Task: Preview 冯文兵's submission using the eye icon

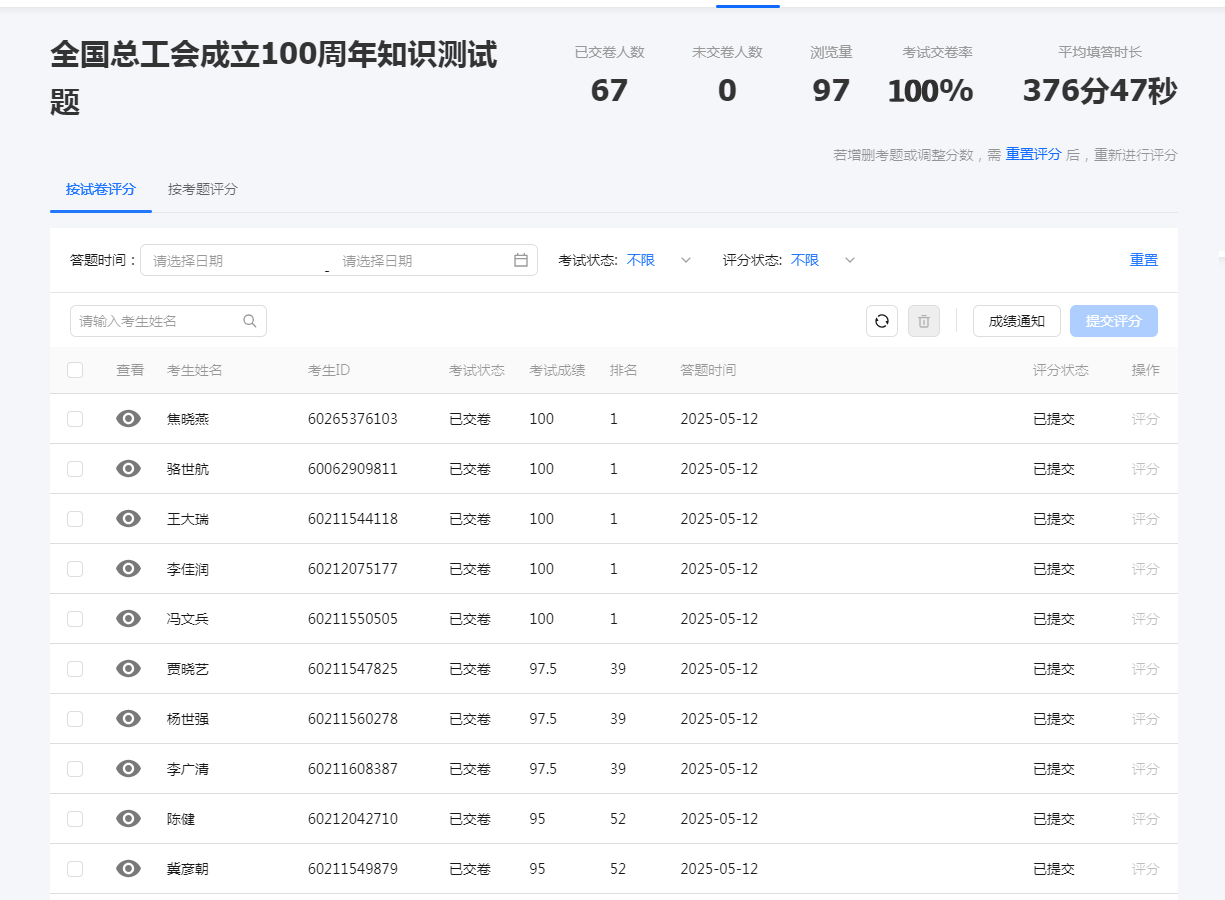Action: [128, 618]
